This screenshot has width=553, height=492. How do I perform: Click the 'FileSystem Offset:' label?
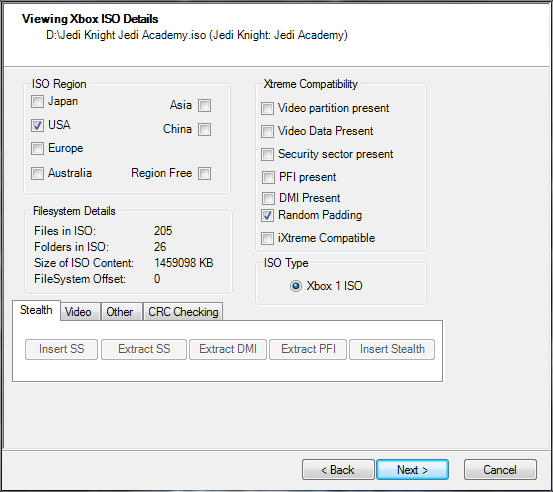[x=80, y=279]
